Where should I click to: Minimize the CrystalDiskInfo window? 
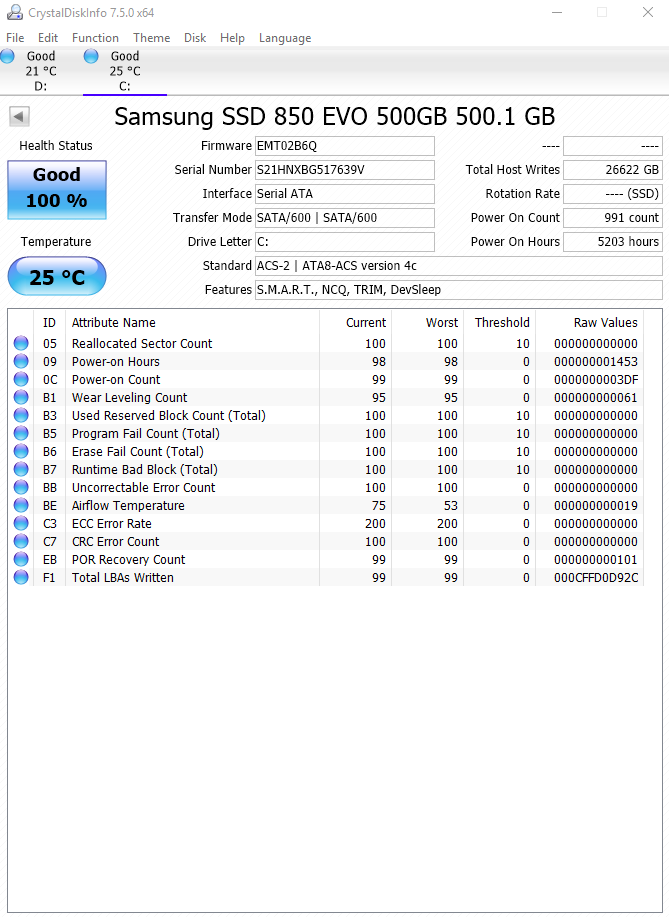[557, 12]
